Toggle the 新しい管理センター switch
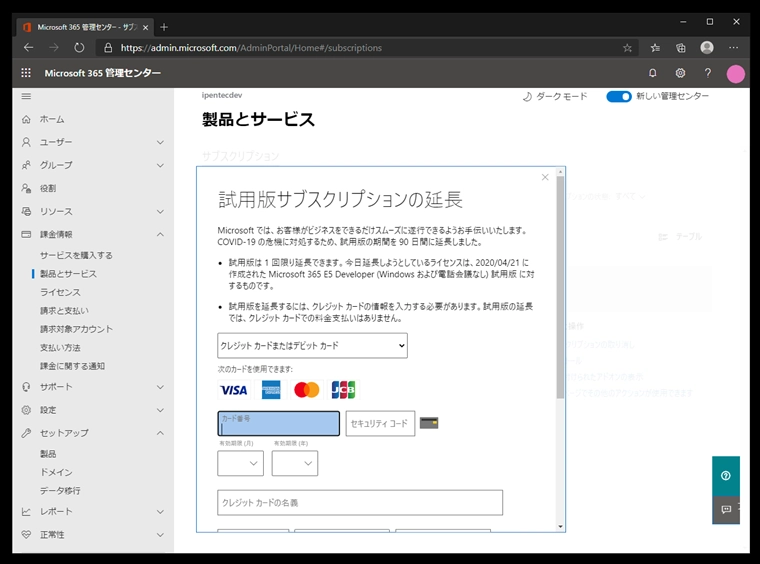The height and width of the screenshot is (564, 760). pyautogui.click(x=618, y=96)
